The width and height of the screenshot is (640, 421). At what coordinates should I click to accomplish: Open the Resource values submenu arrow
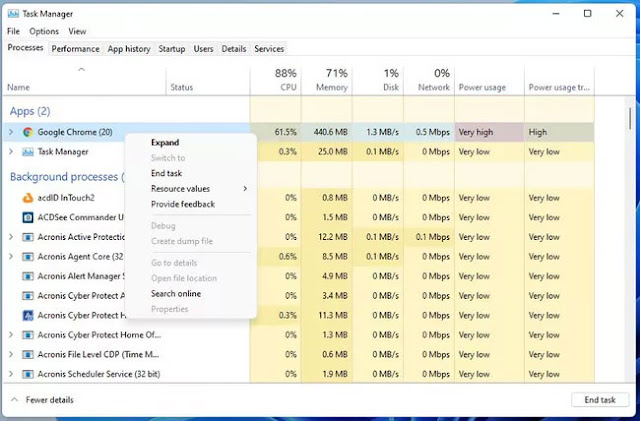point(245,189)
